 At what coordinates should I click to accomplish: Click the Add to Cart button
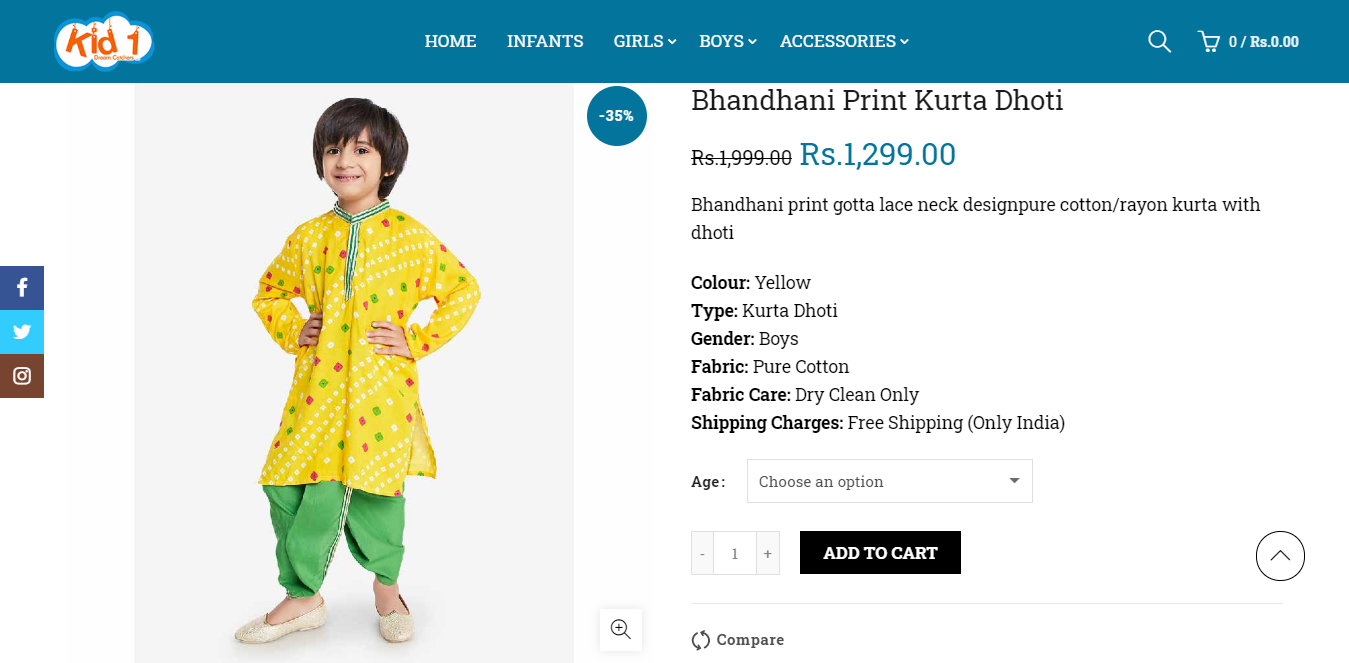click(880, 553)
